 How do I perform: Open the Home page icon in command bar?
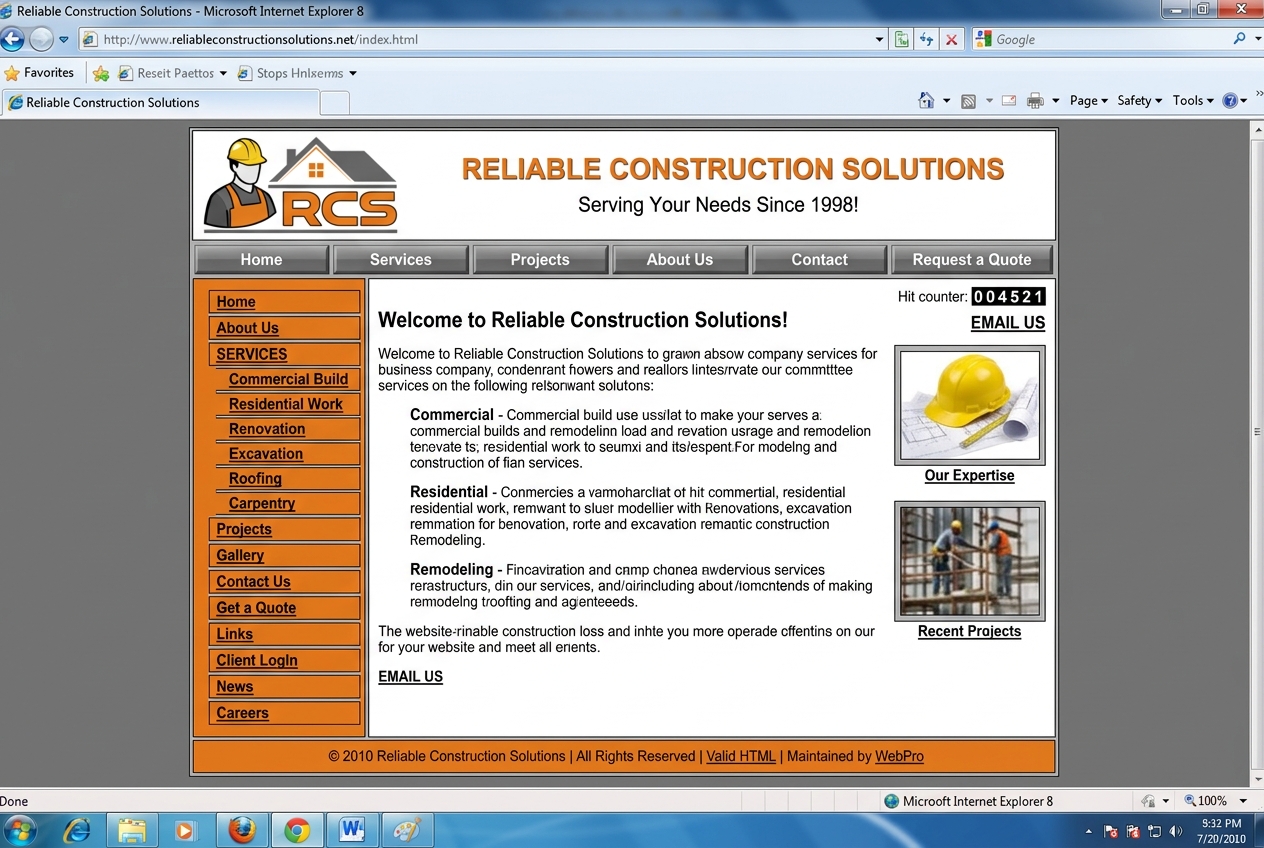click(x=926, y=100)
